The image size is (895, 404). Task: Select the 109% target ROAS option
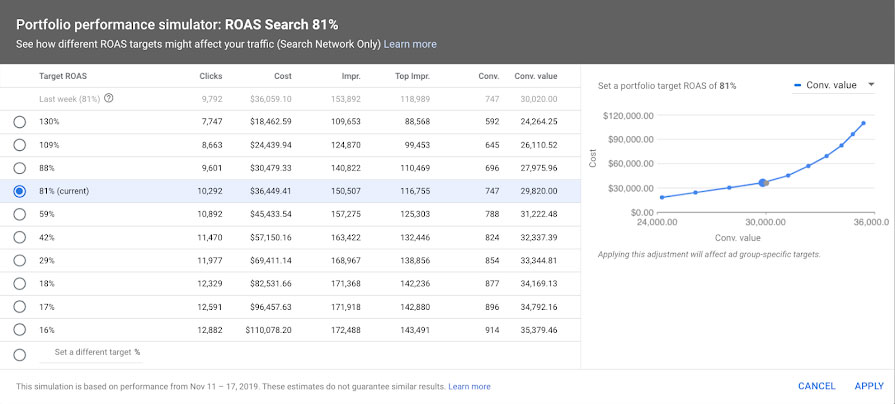[20, 144]
